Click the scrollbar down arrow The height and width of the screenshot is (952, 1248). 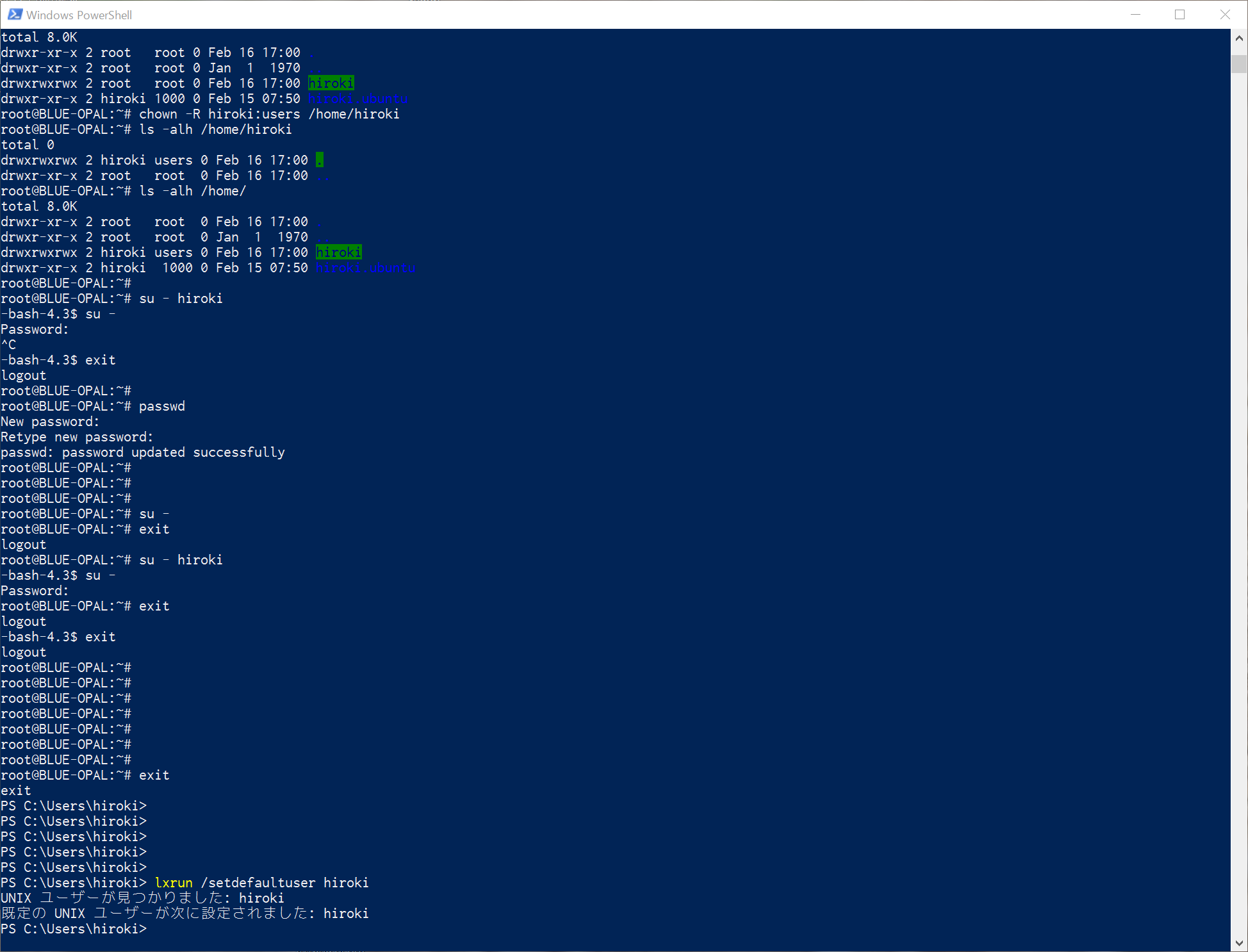click(1238, 942)
